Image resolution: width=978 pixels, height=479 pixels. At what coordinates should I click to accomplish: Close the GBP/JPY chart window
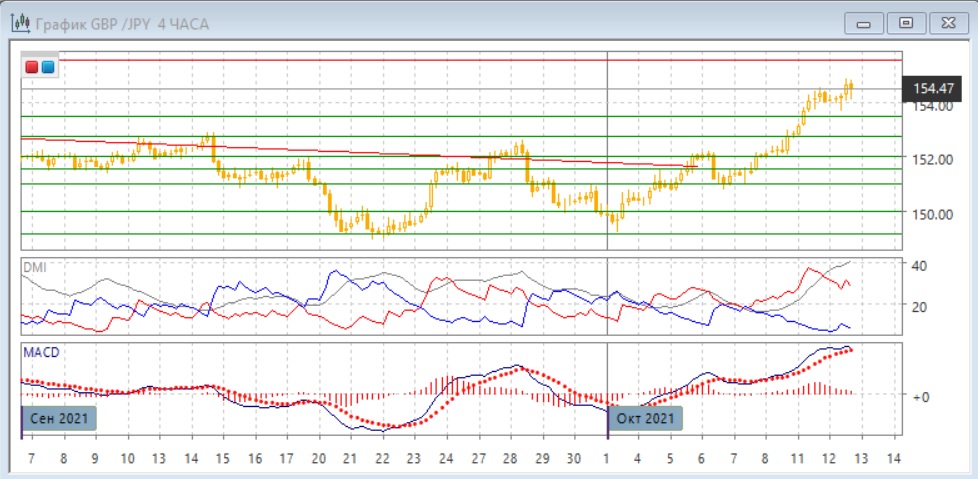tap(946, 22)
